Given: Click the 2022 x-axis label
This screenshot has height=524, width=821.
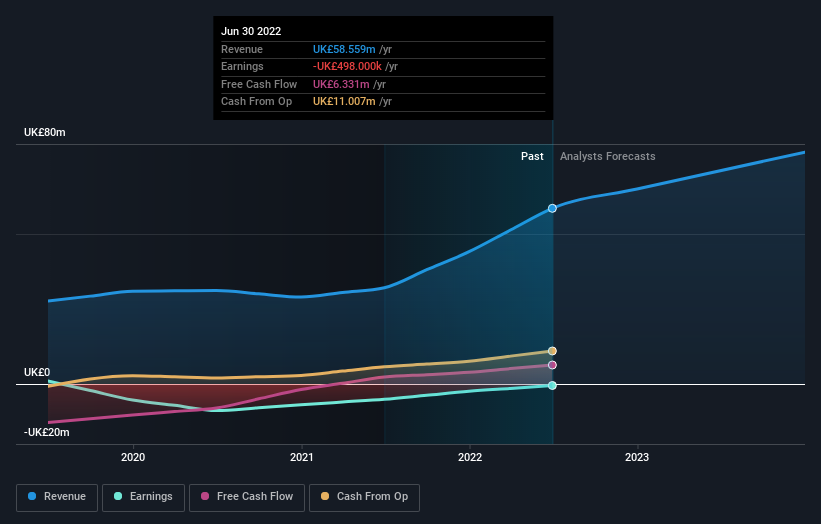Looking at the screenshot, I should click(x=470, y=457).
